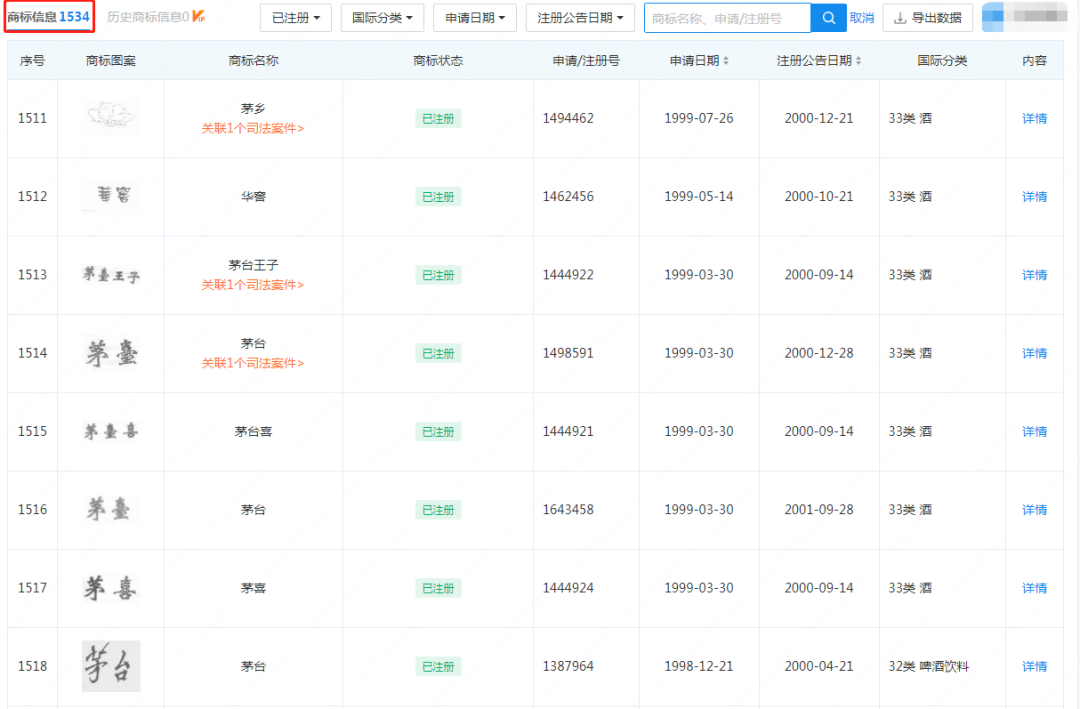The width and height of the screenshot is (1080, 709).
Task: View trademark image in row 1516
Action: point(109,510)
